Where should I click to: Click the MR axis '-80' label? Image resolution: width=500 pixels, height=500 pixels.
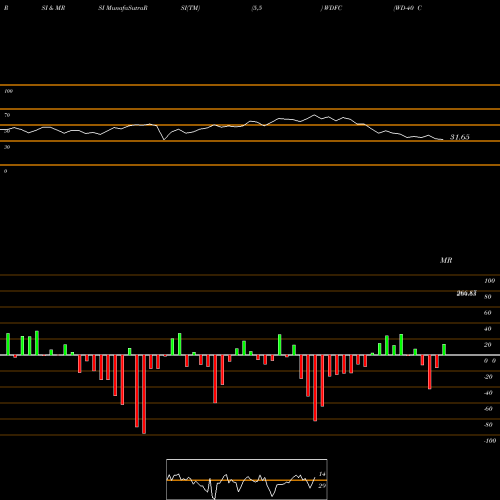[x=488, y=425]
